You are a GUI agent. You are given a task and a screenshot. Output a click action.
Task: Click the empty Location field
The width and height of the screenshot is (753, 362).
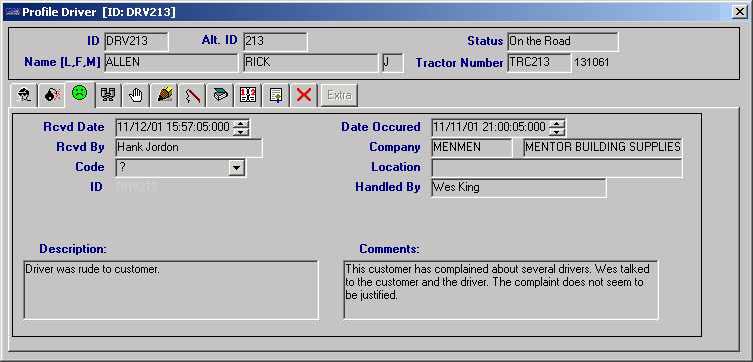click(x=557, y=168)
